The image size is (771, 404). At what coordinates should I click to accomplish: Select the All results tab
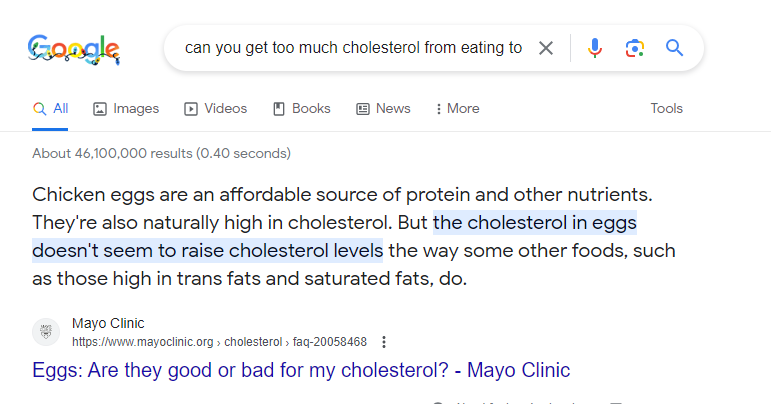pos(51,108)
